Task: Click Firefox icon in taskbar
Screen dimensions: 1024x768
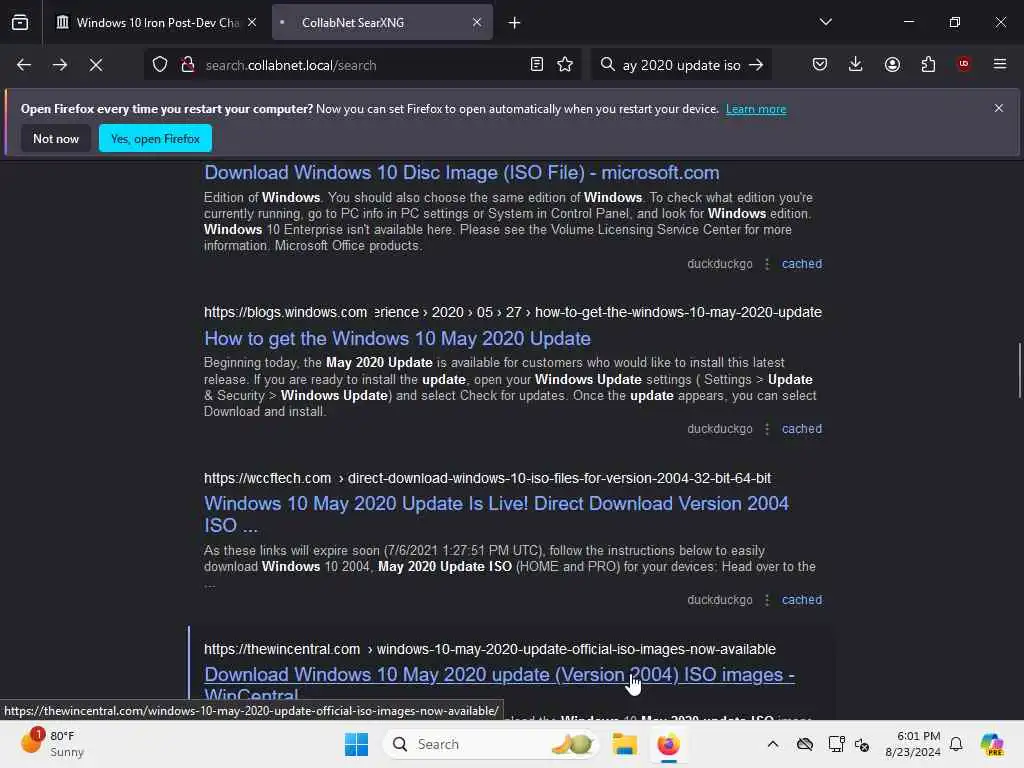Action: coord(668,744)
